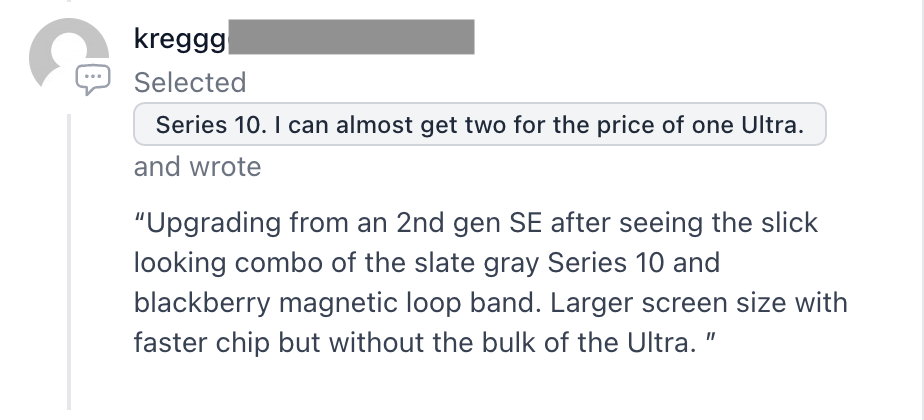Open the kreggg username profile
Image resolution: width=924 pixels, height=420 pixels.
click(180, 39)
